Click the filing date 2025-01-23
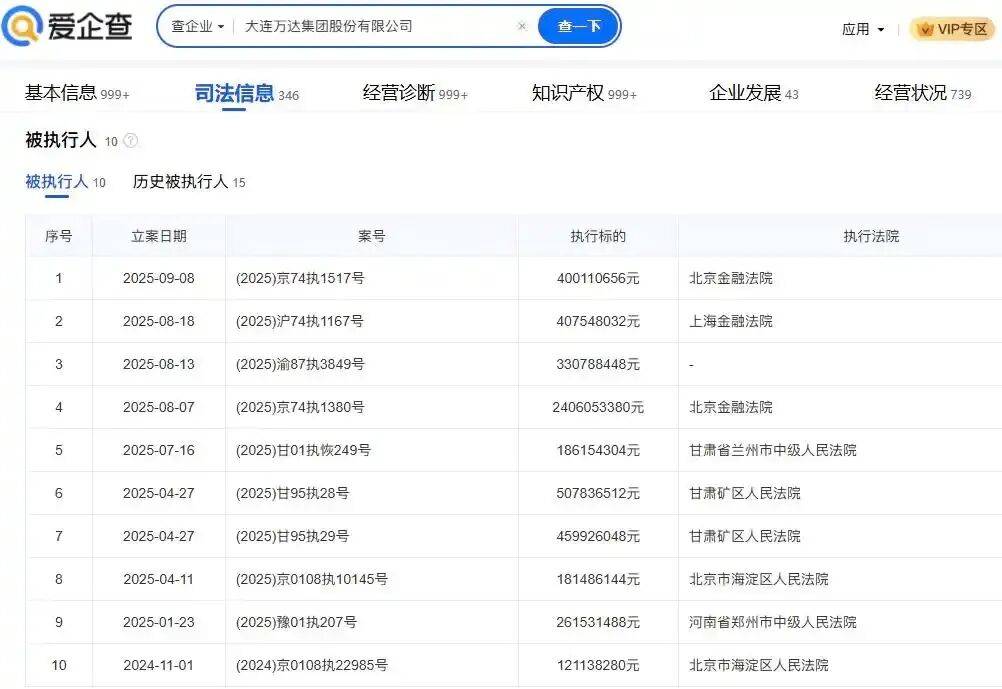Image resolution: width=1002 pixels, height=689 pixels. coord(158,622)
